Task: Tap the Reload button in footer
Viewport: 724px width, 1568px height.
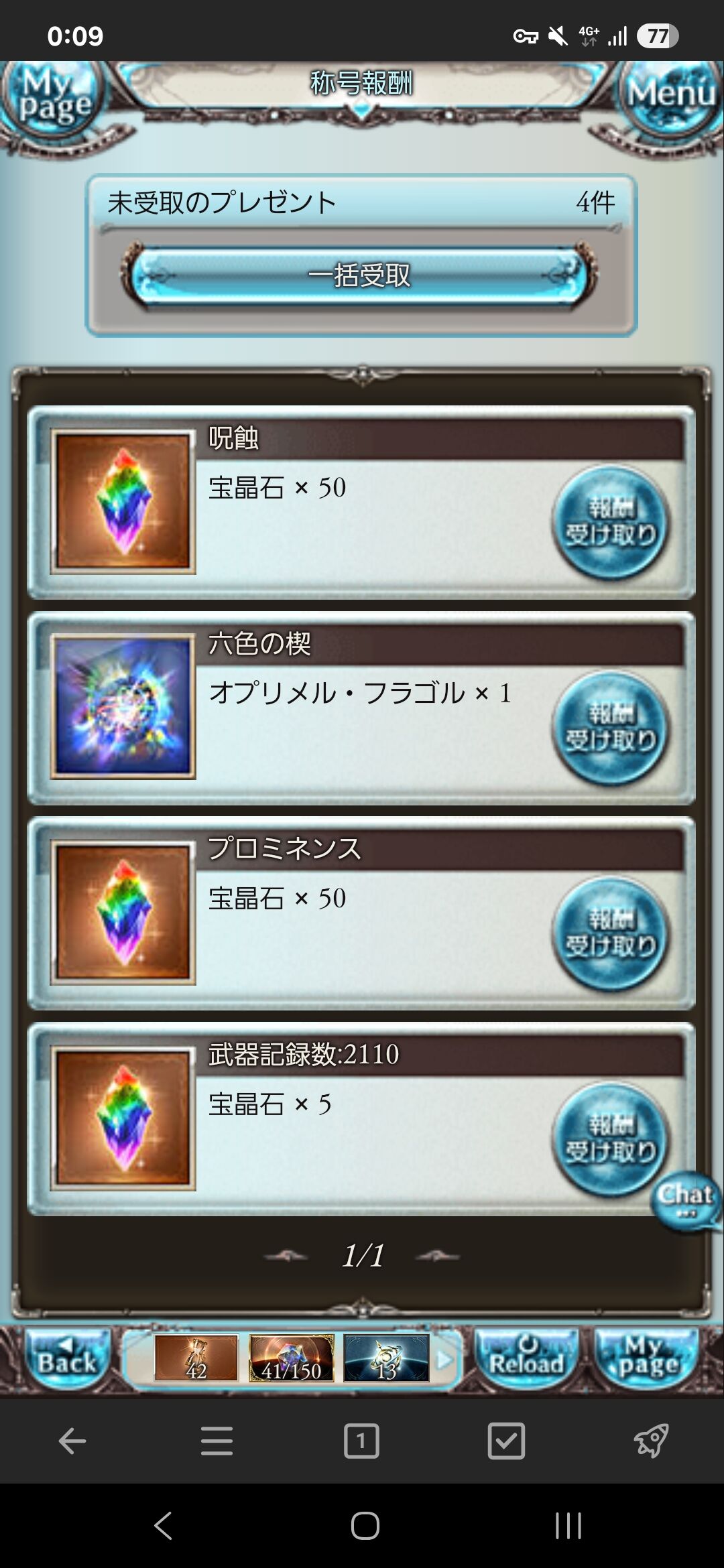Action: (526, 1358)
